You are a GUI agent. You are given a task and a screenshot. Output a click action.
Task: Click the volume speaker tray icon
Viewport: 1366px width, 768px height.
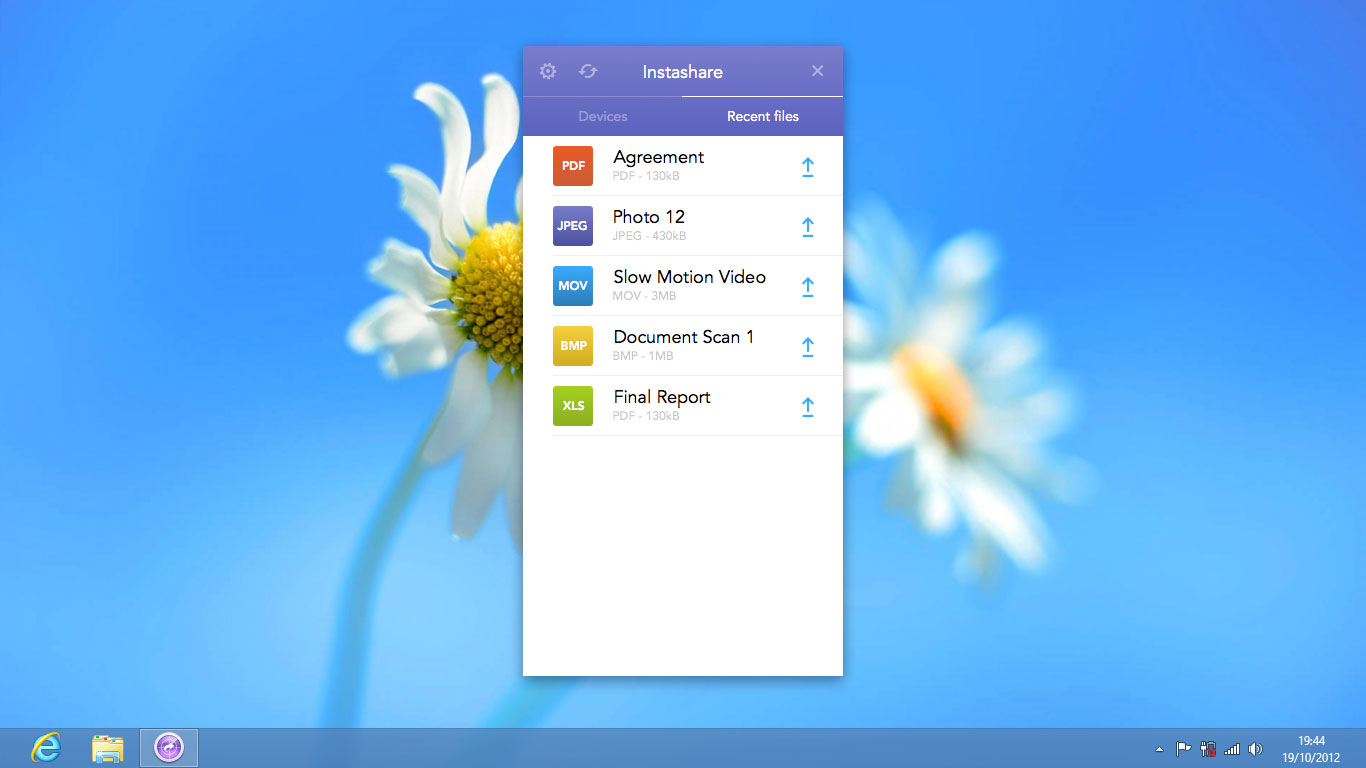(x=1256, y=748)
